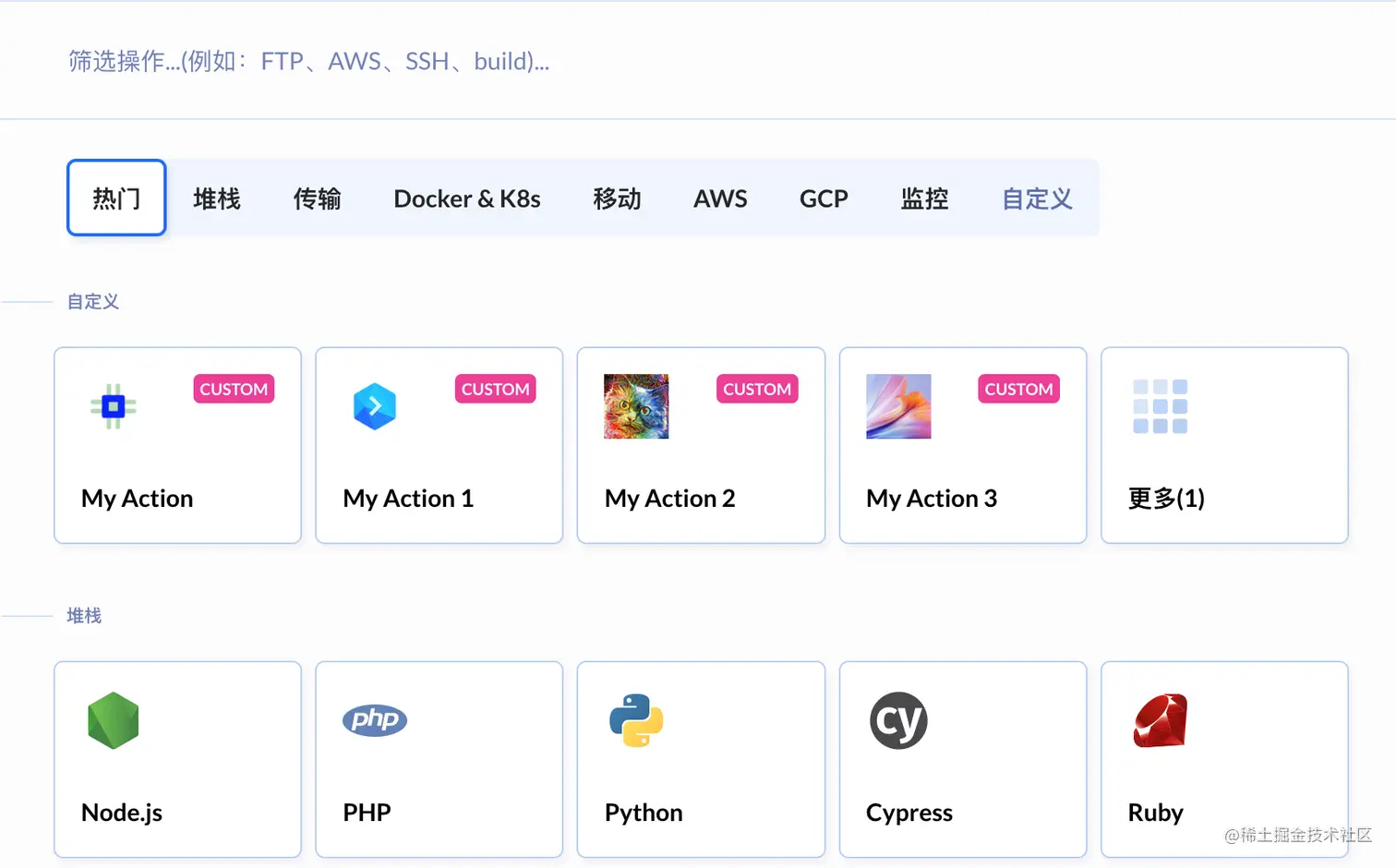Viewport: 1396px width, 868px height.
Task: Click the red Ruby gem icon
Action: coord(1160,720)
